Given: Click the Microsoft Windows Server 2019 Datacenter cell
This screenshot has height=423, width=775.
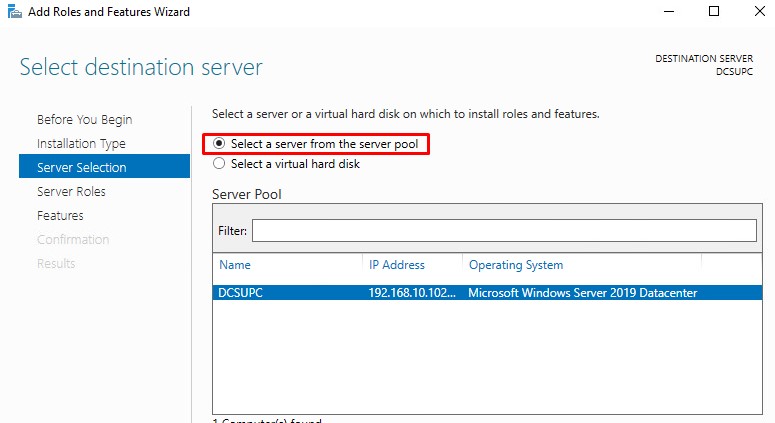Looking at the screenshot, I should pyautogui.click(x=582, y=293).
